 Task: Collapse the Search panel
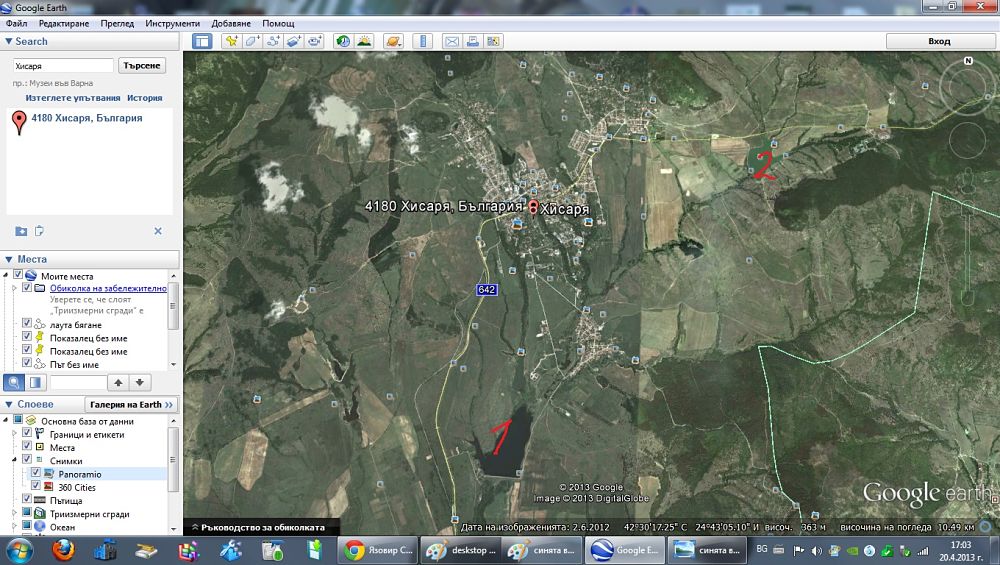pos(9,41)
